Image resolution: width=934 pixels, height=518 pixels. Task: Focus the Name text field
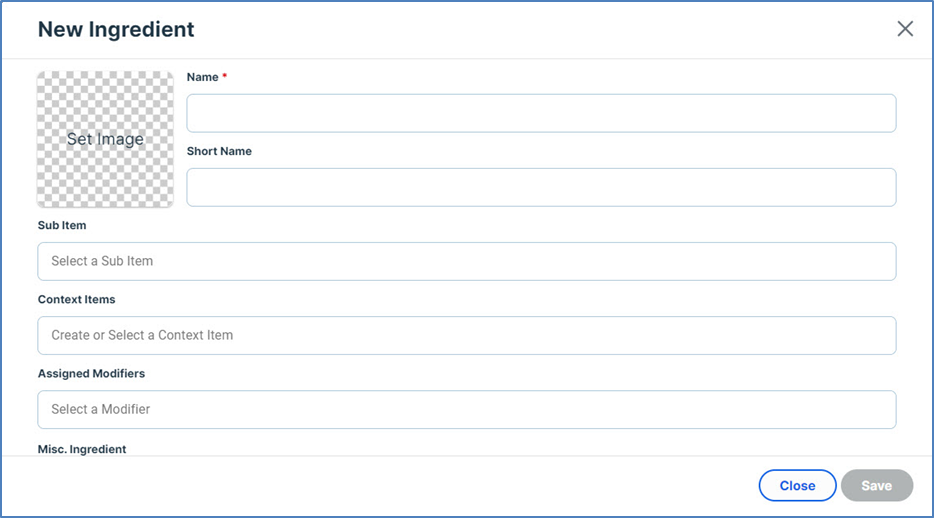click(x=541, y=113)
